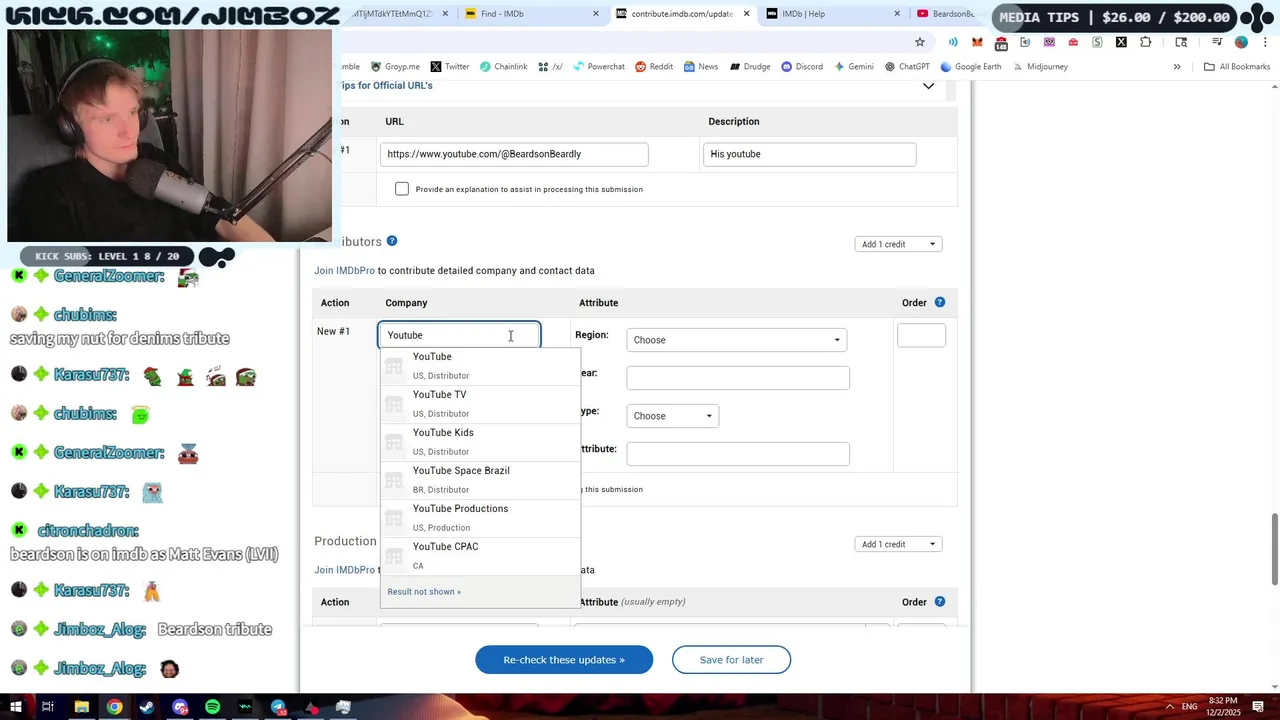Click the Result not shown link
This screenshot has height=720, width=1280.
click(424, 592)
